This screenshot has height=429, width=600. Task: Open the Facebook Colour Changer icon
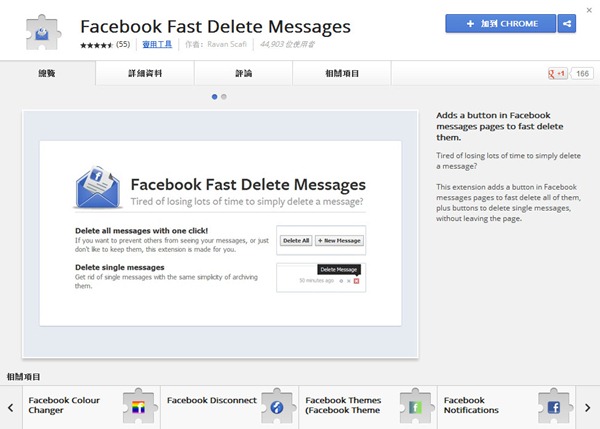point(139,406)
